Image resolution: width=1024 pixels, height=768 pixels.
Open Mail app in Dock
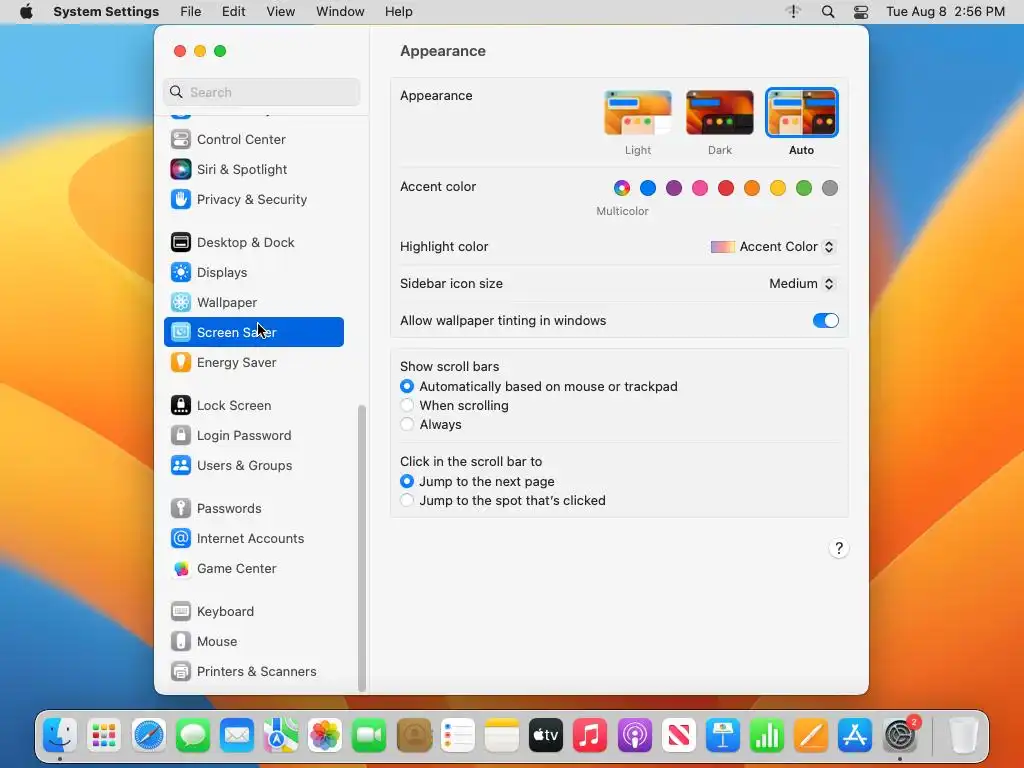(236, 735)
